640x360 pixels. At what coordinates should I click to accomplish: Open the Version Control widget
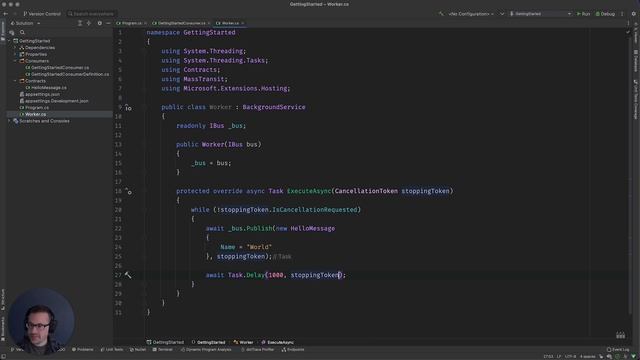point(42,14)
